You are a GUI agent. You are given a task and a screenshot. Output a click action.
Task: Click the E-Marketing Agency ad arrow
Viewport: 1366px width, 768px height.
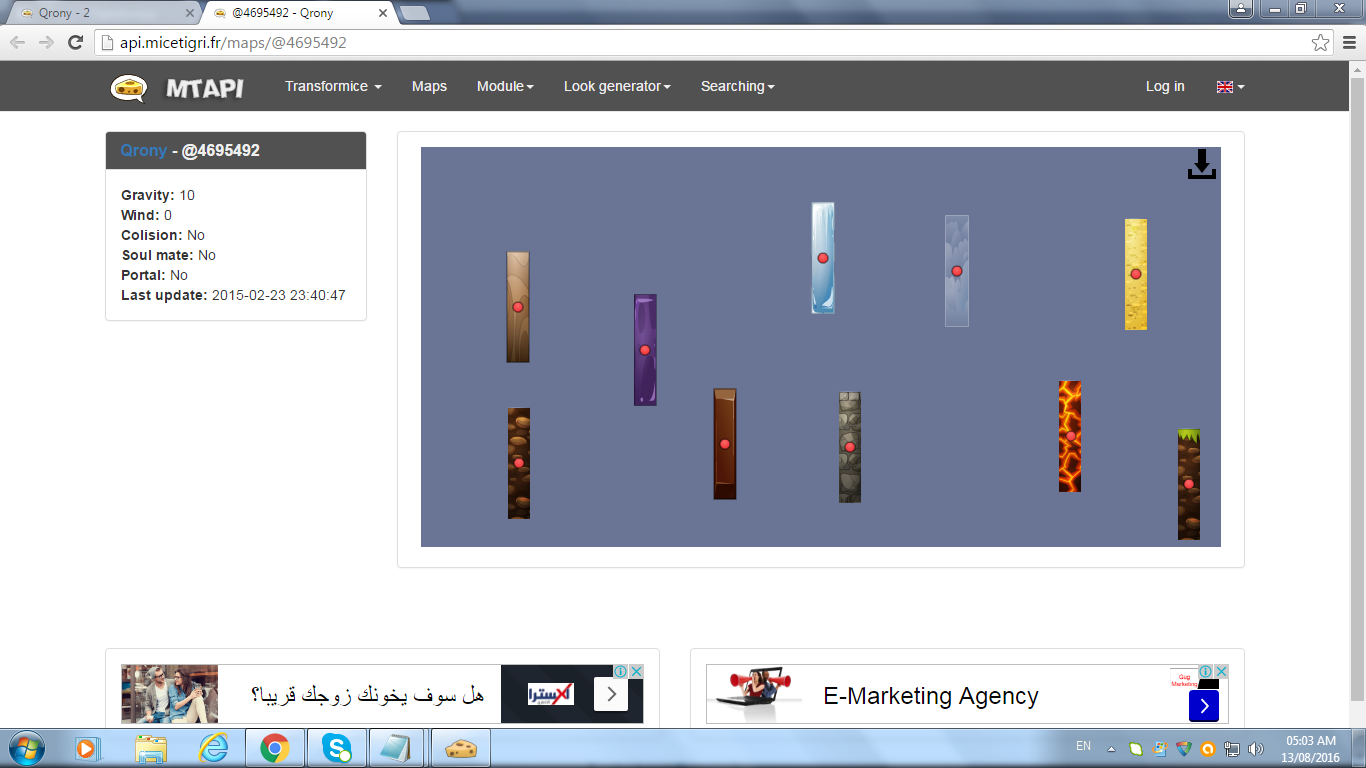(1204, 706)
